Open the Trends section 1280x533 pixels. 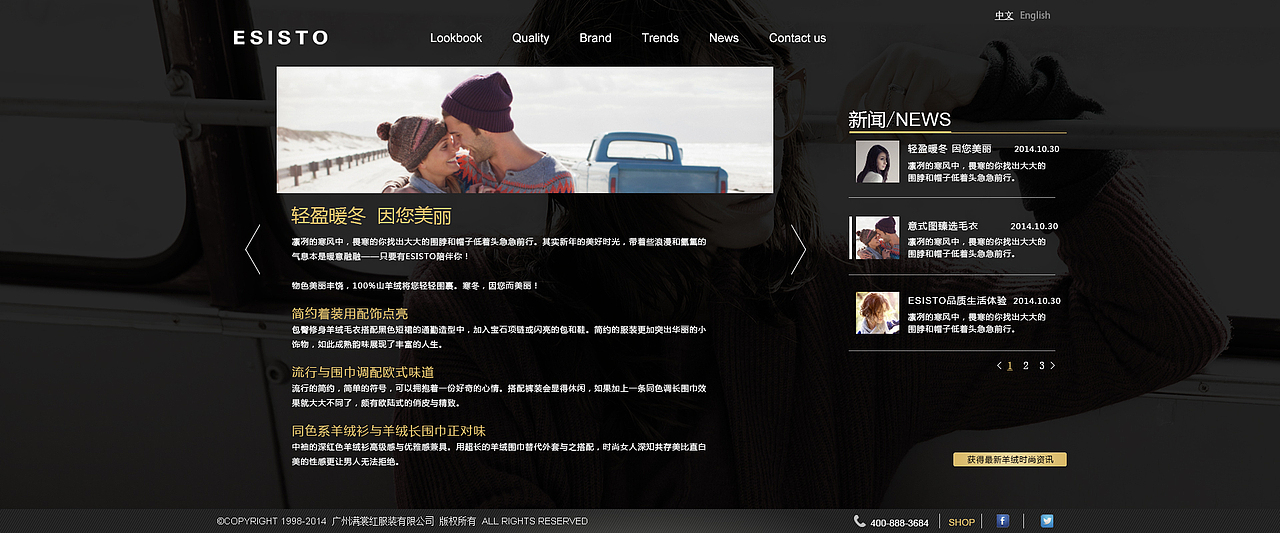pos(660,38)
